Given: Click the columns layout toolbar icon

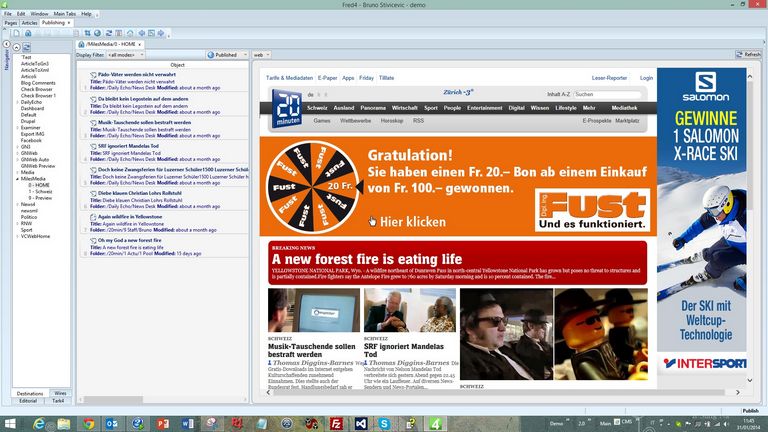Looking at the screenshot, I should 119,33.
